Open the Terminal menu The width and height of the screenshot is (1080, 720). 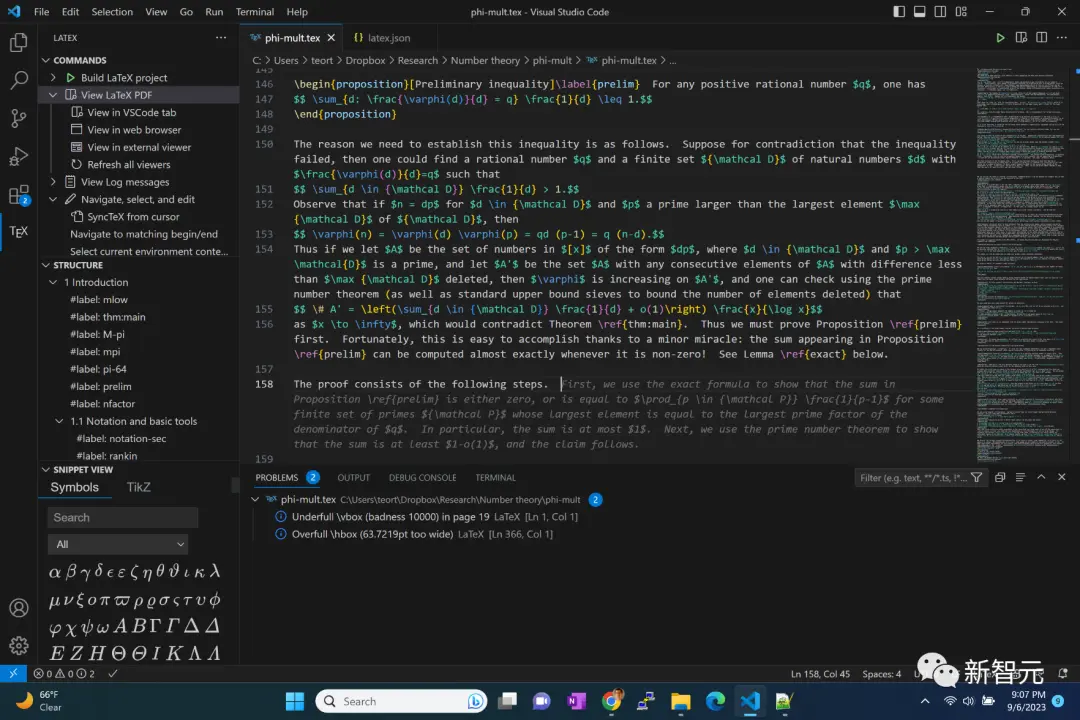[x=254, y=12]
